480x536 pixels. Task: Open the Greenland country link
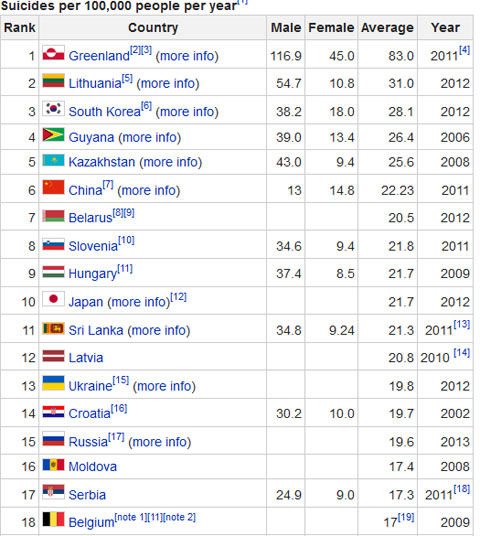tap(99, 56)
